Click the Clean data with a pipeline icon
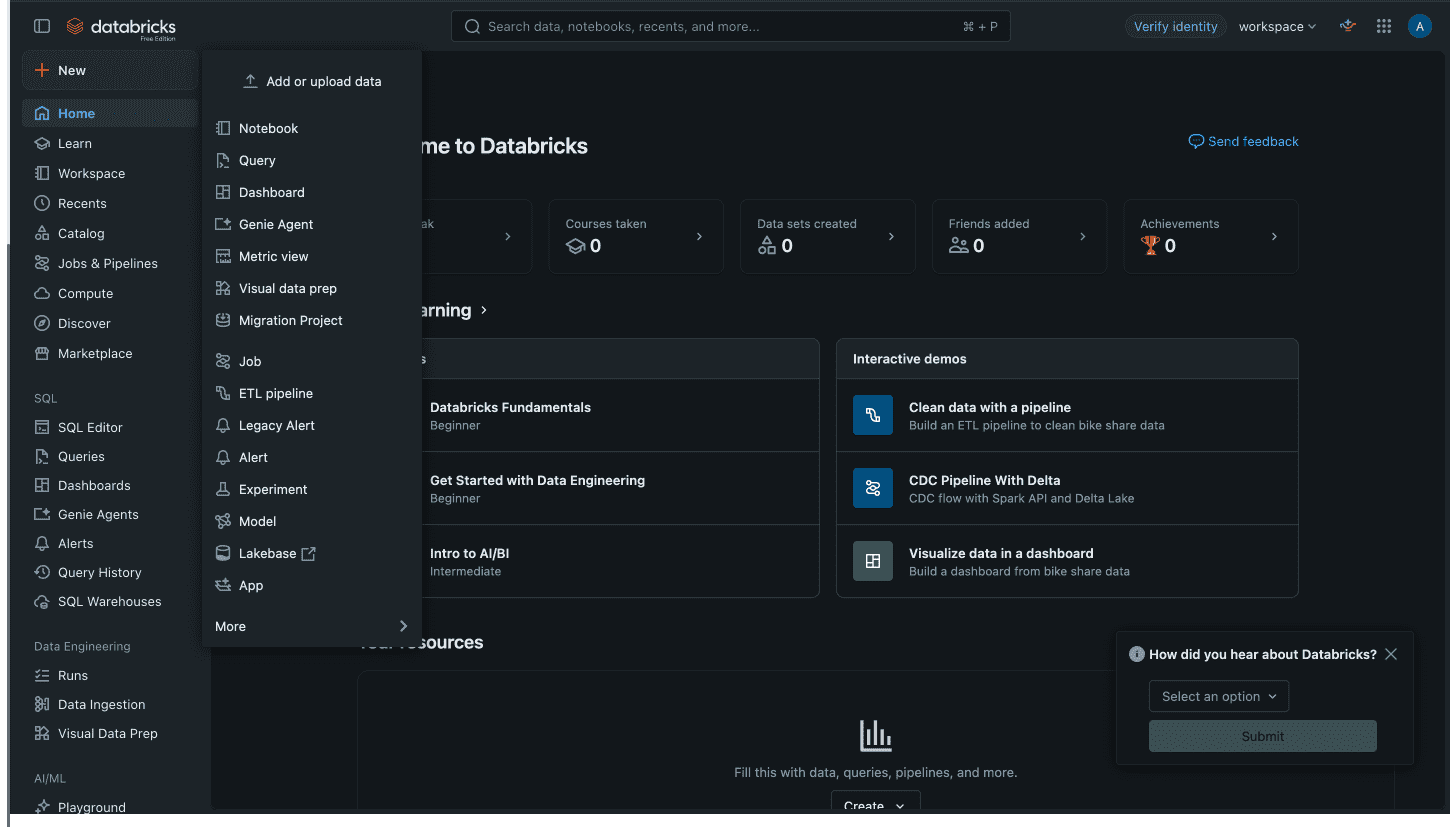1450x827 pixels. coord(873,415)
